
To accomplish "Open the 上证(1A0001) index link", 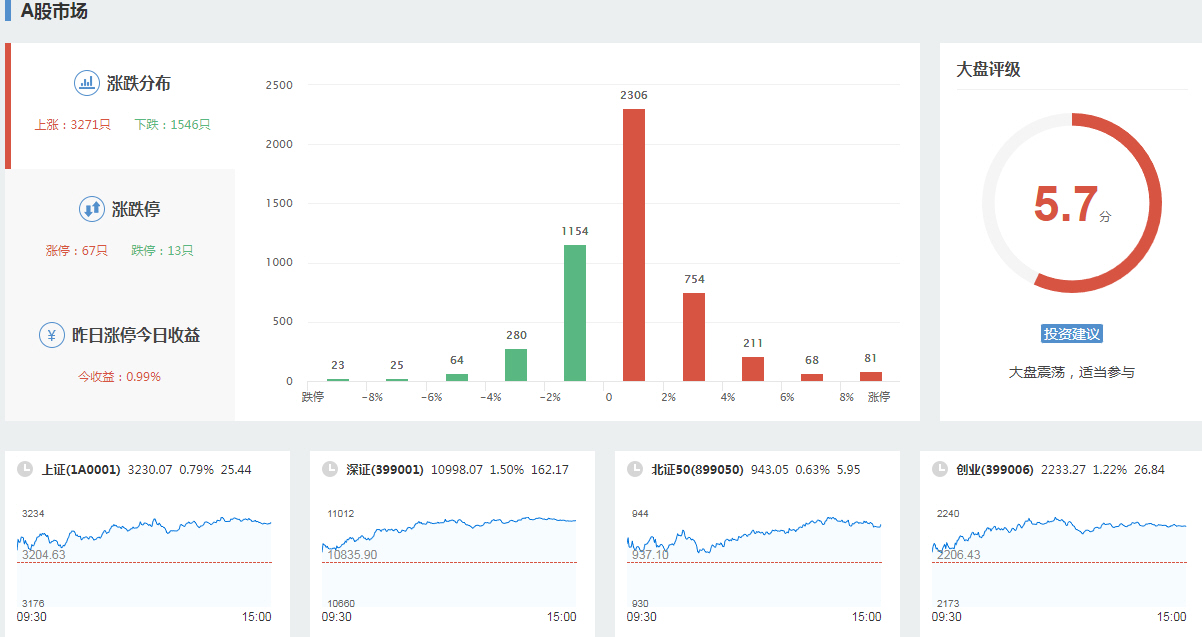I will click(x=81, y=469).
